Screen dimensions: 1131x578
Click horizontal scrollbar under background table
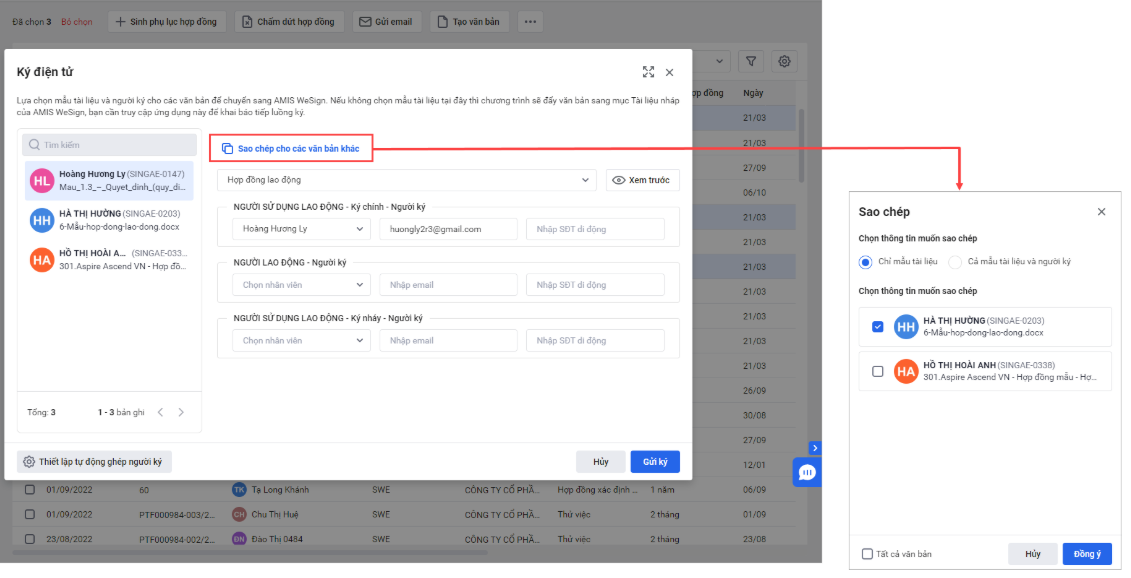pos(250,553)
